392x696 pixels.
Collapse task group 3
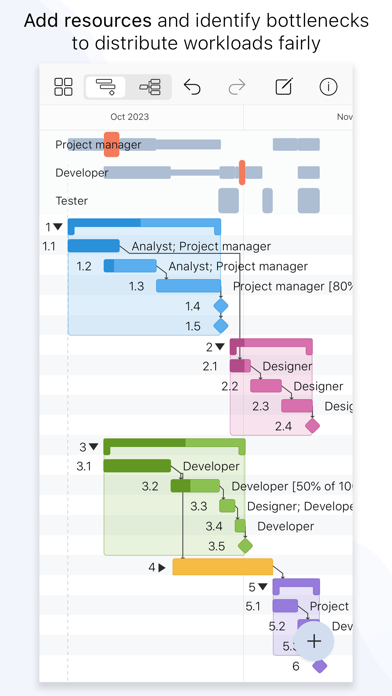coord(93,447)
